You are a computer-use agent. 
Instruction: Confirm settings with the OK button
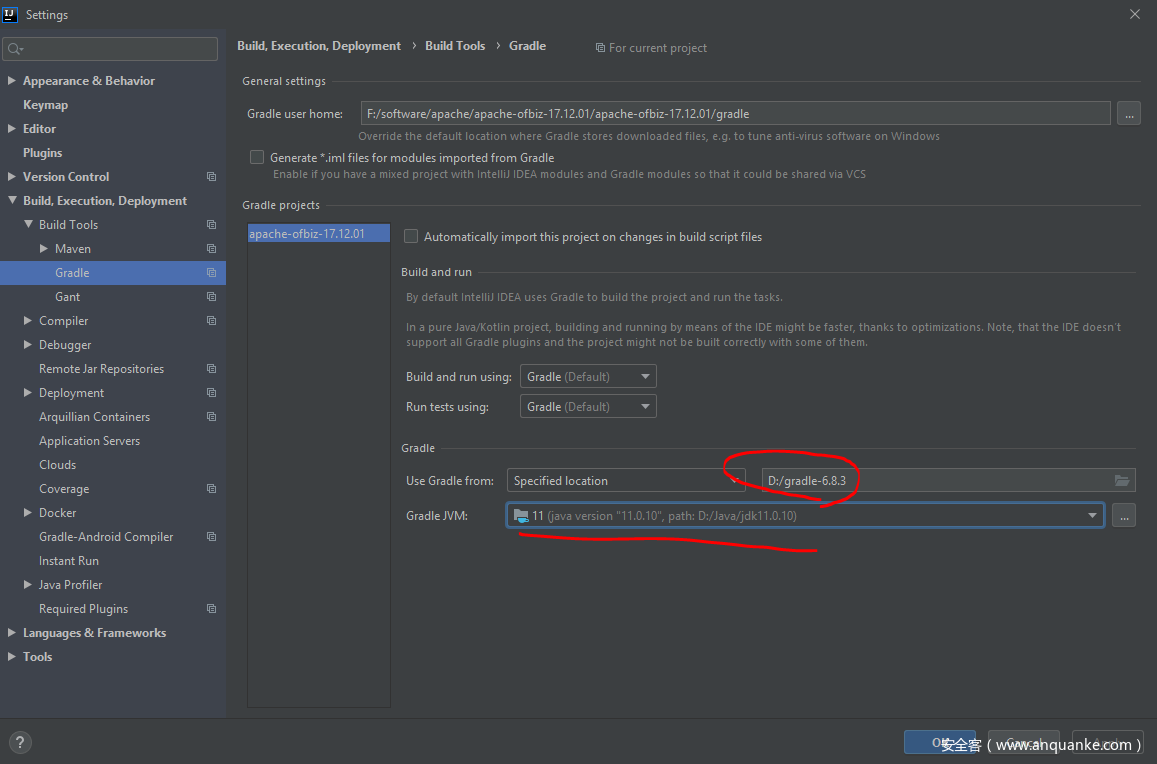click(939, 743)
